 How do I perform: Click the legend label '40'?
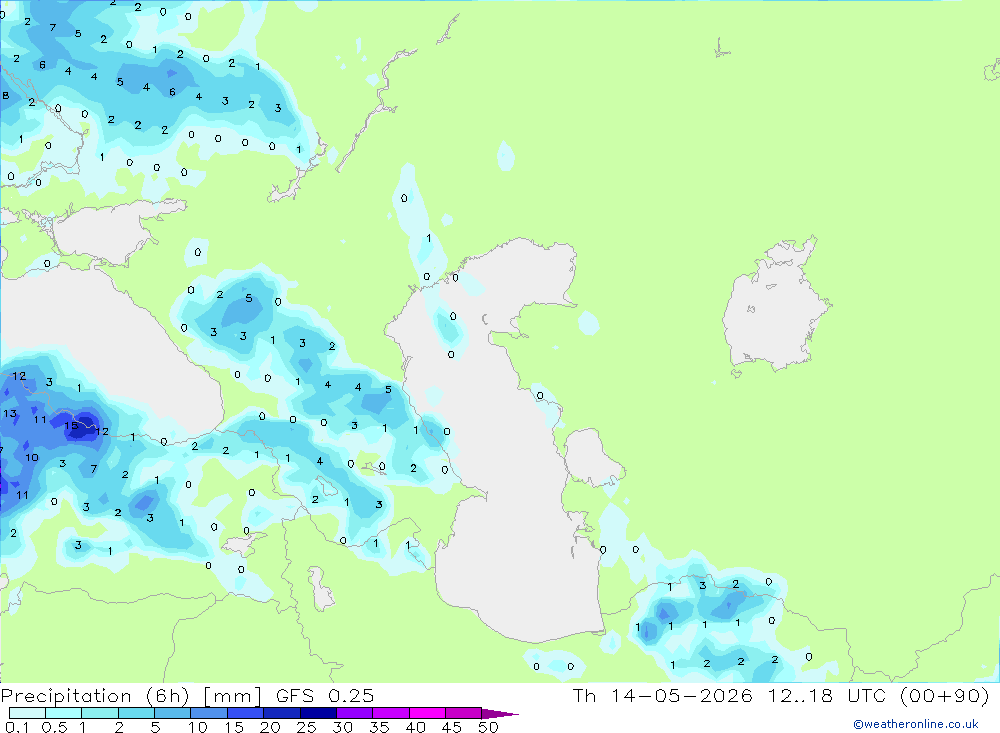(x=415, y=727)
